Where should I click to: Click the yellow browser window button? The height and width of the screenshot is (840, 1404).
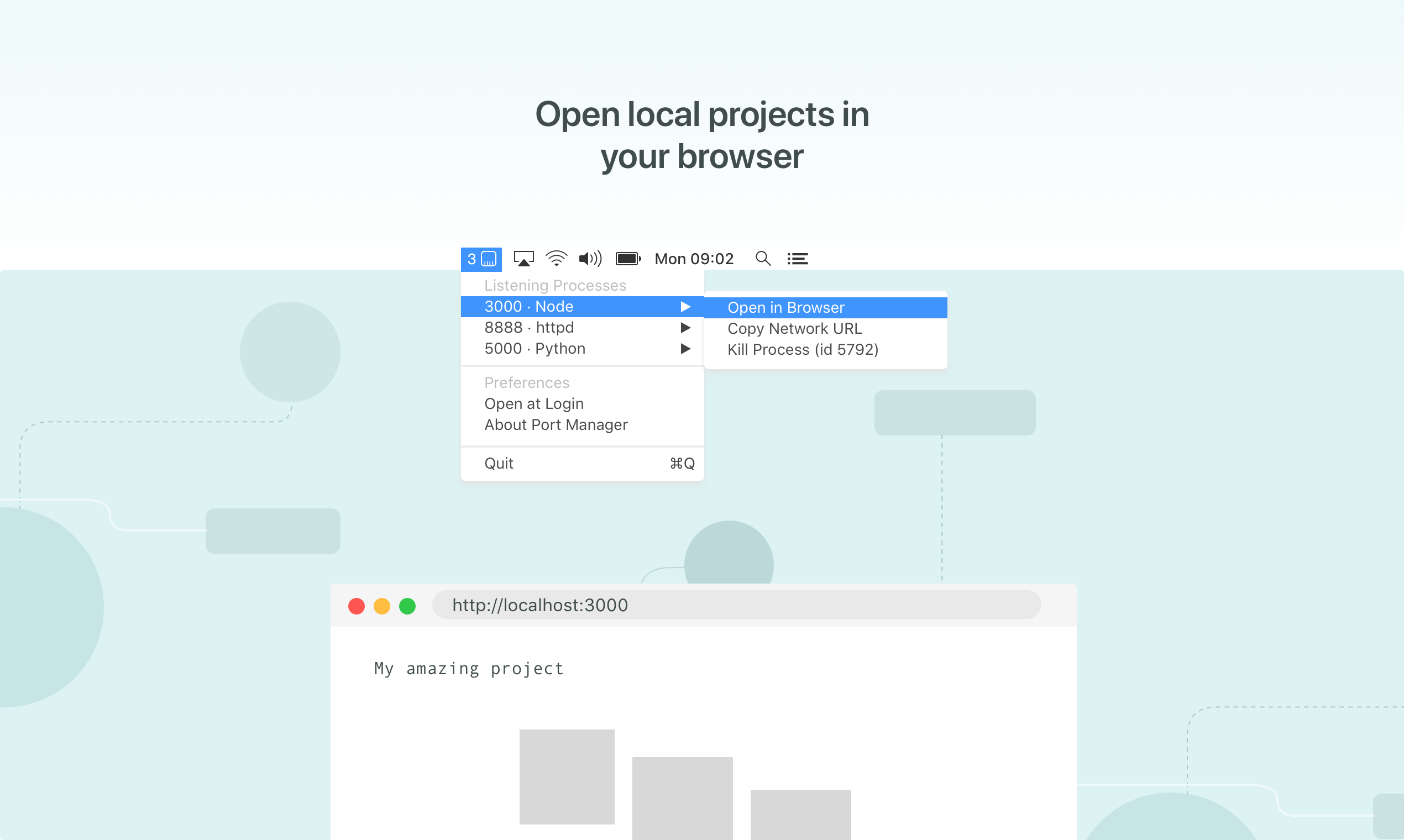click(x=381, y=606)
